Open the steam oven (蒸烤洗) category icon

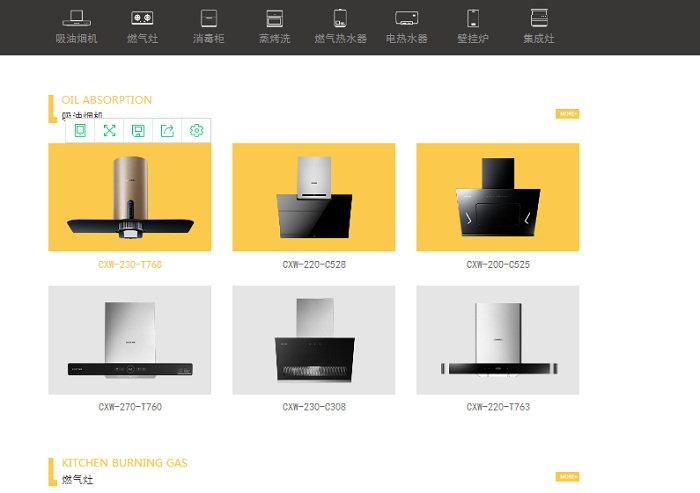click(x=274, y=18)
